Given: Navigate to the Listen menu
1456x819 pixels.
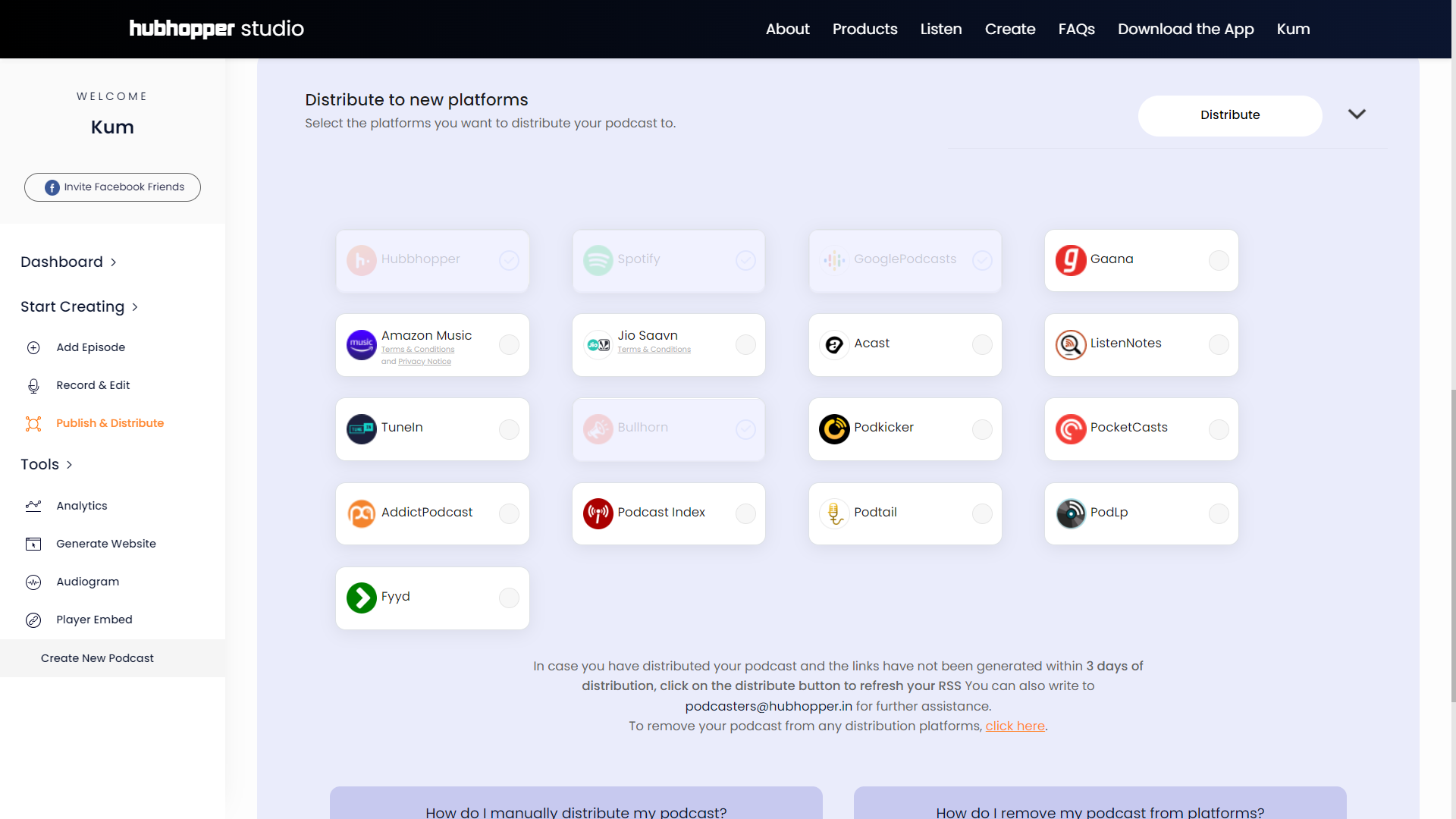Looking at the screenshot, I should tap(940, 29).
